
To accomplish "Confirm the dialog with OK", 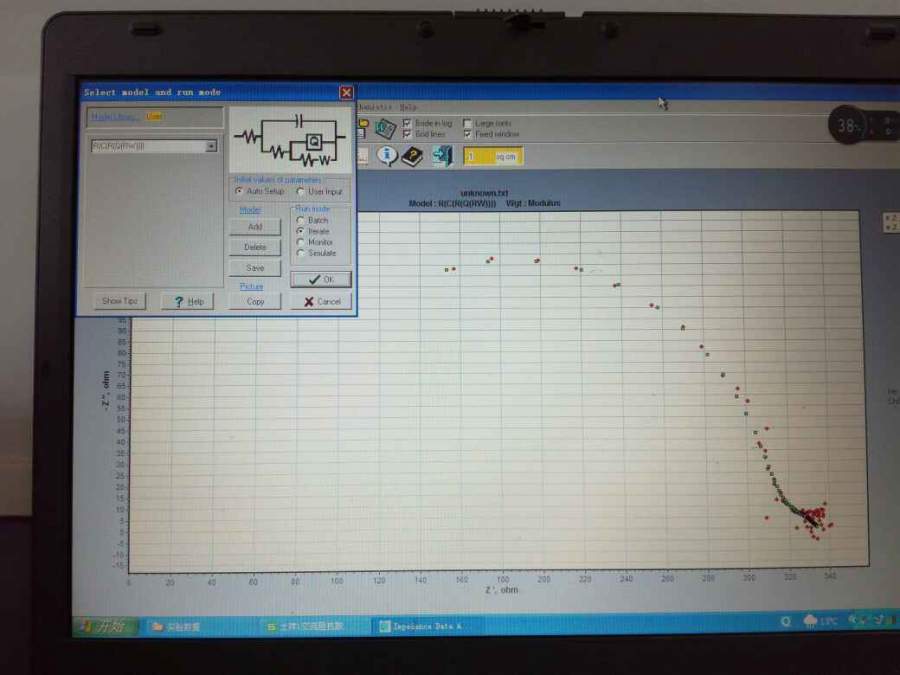I will (321, 280).
